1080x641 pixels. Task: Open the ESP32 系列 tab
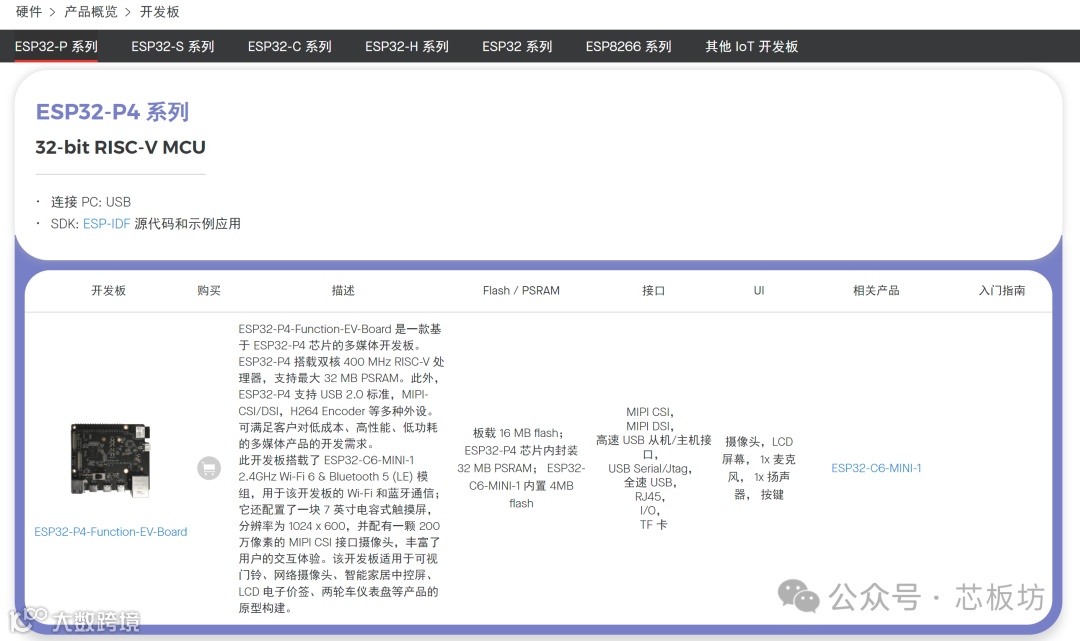[517, 46]
